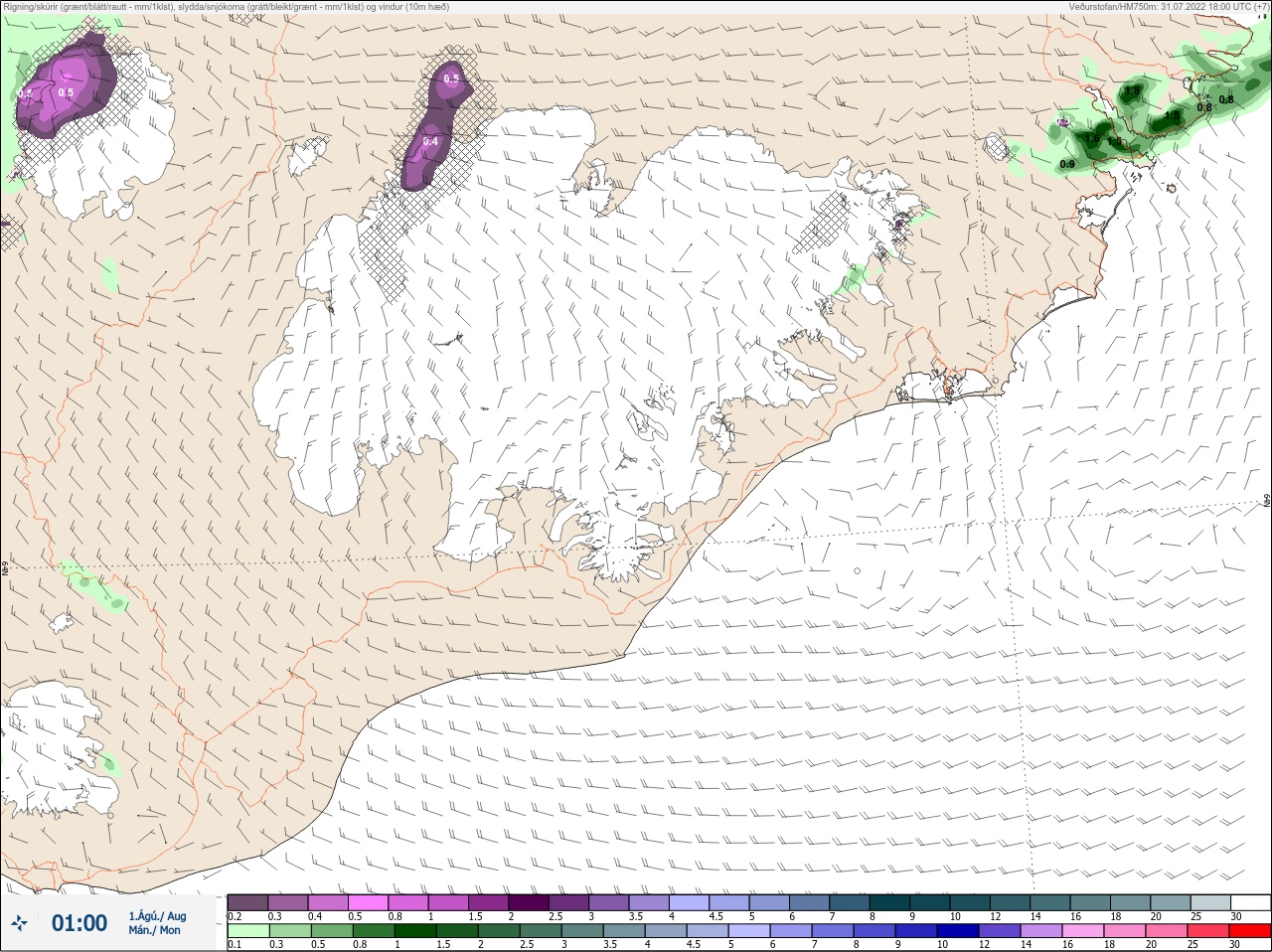Select the bright pink 0.5 swatch in the upper legend
1272x952 pixels.
[x=368, y=902]
